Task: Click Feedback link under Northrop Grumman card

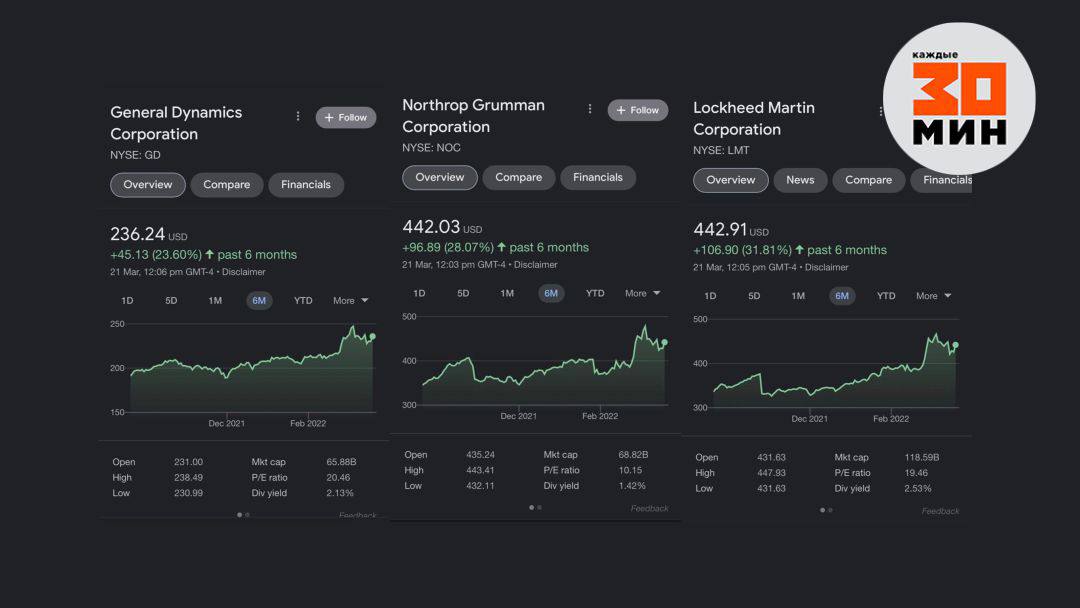Action: 649,509
